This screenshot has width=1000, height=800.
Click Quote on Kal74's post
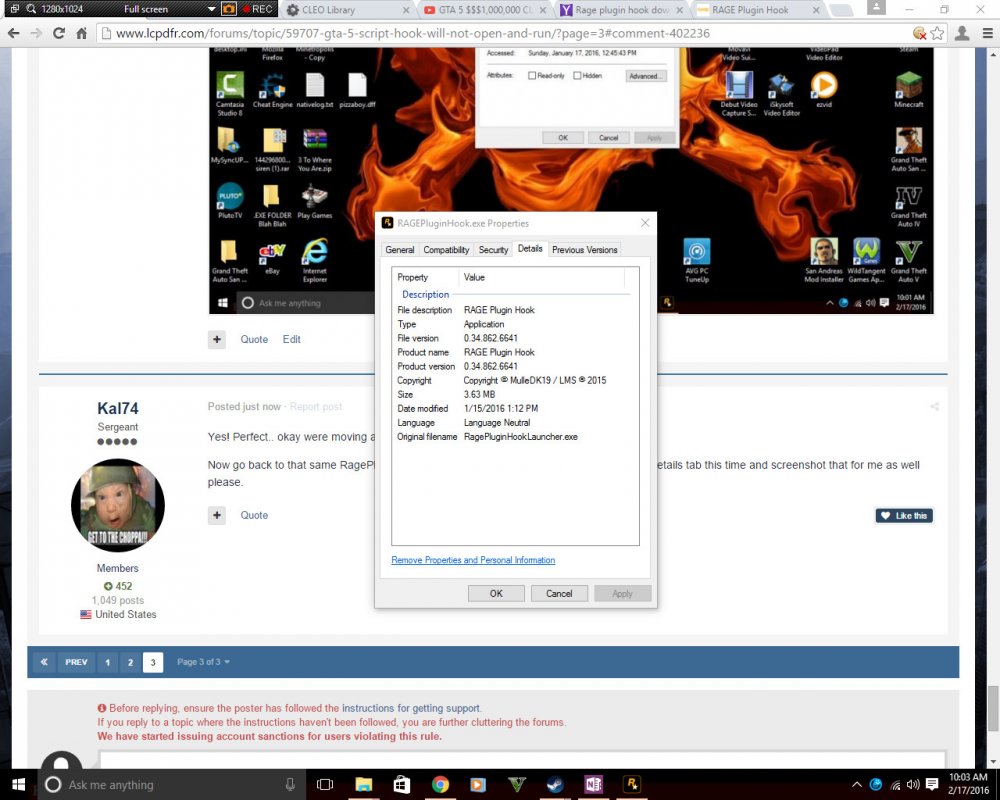(254, 515)
